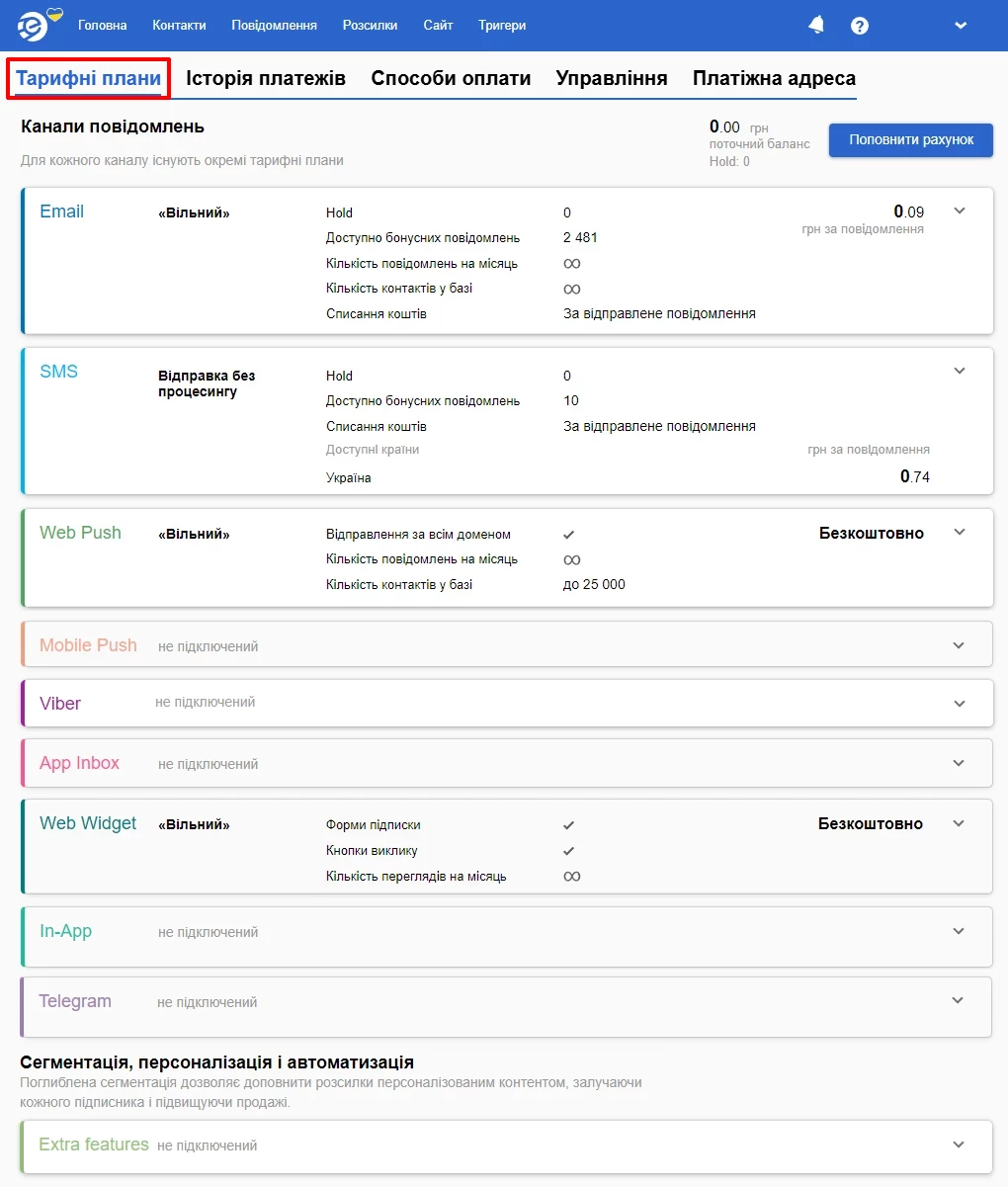
Task: Switch to Управління tab
Action: 612,78
